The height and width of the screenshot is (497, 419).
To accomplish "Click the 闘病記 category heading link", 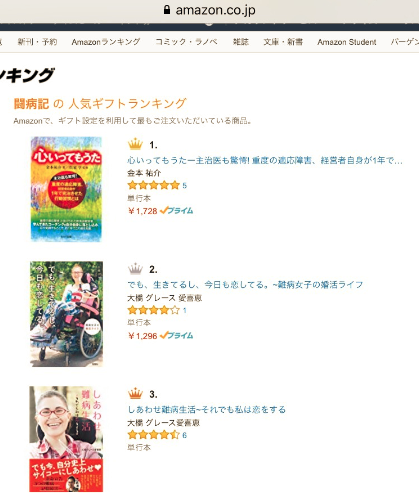I will (x=31, y=104).
